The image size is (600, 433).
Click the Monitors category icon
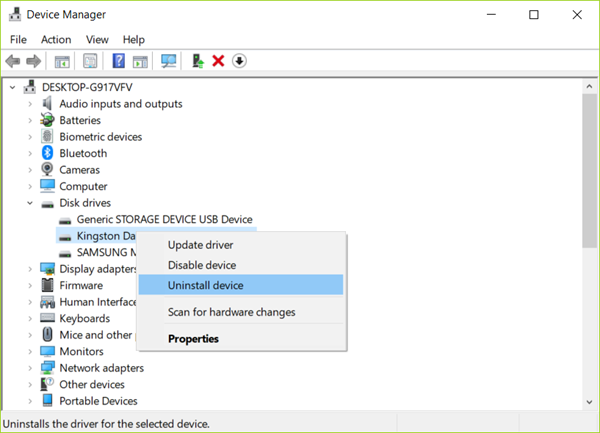[47, 351]
